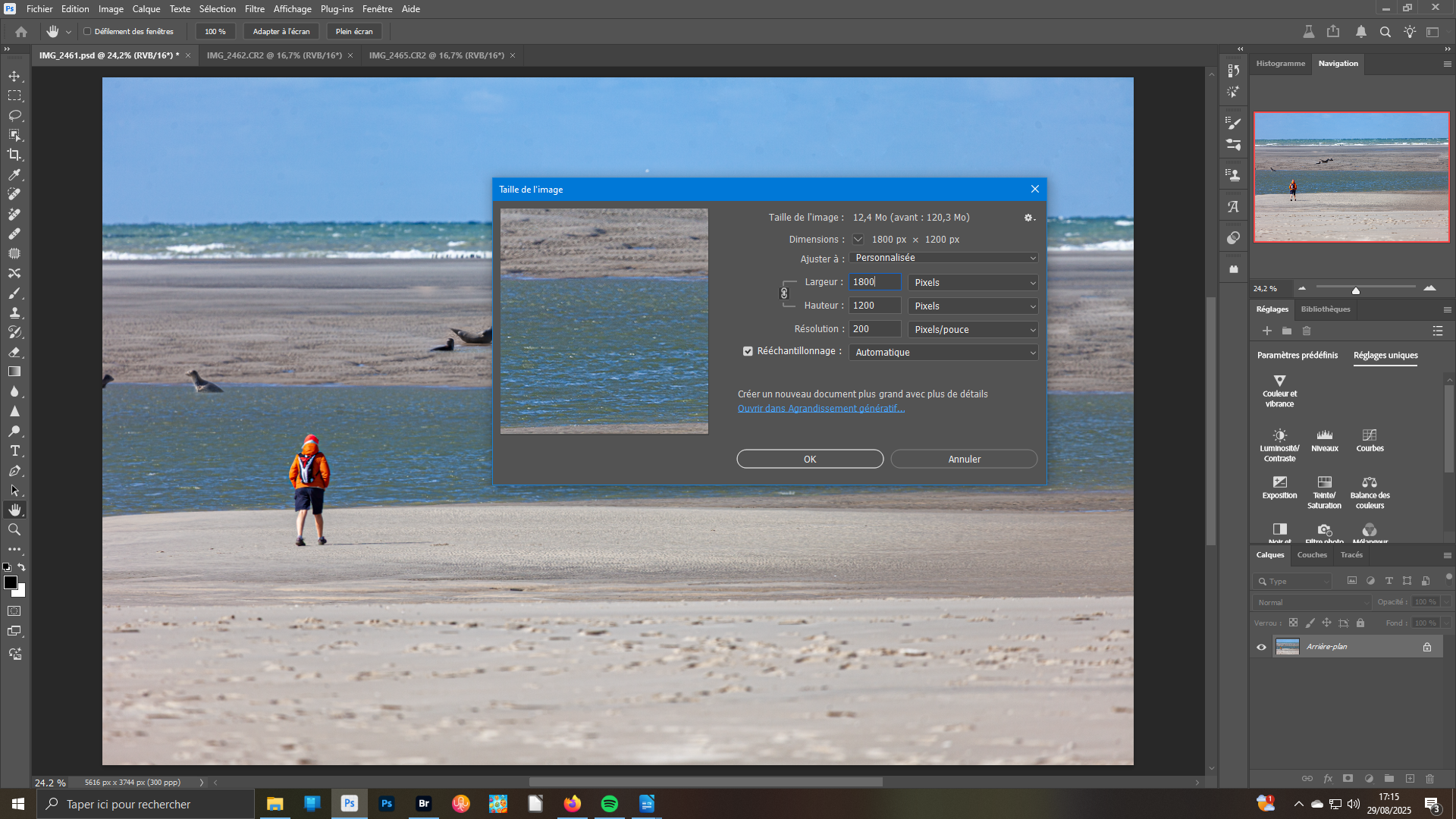The width and height of the screenshot is (1456, 819).
Task: Open the Ajuster à Personnalisée dropdown
Action: (x=943, y=259)
